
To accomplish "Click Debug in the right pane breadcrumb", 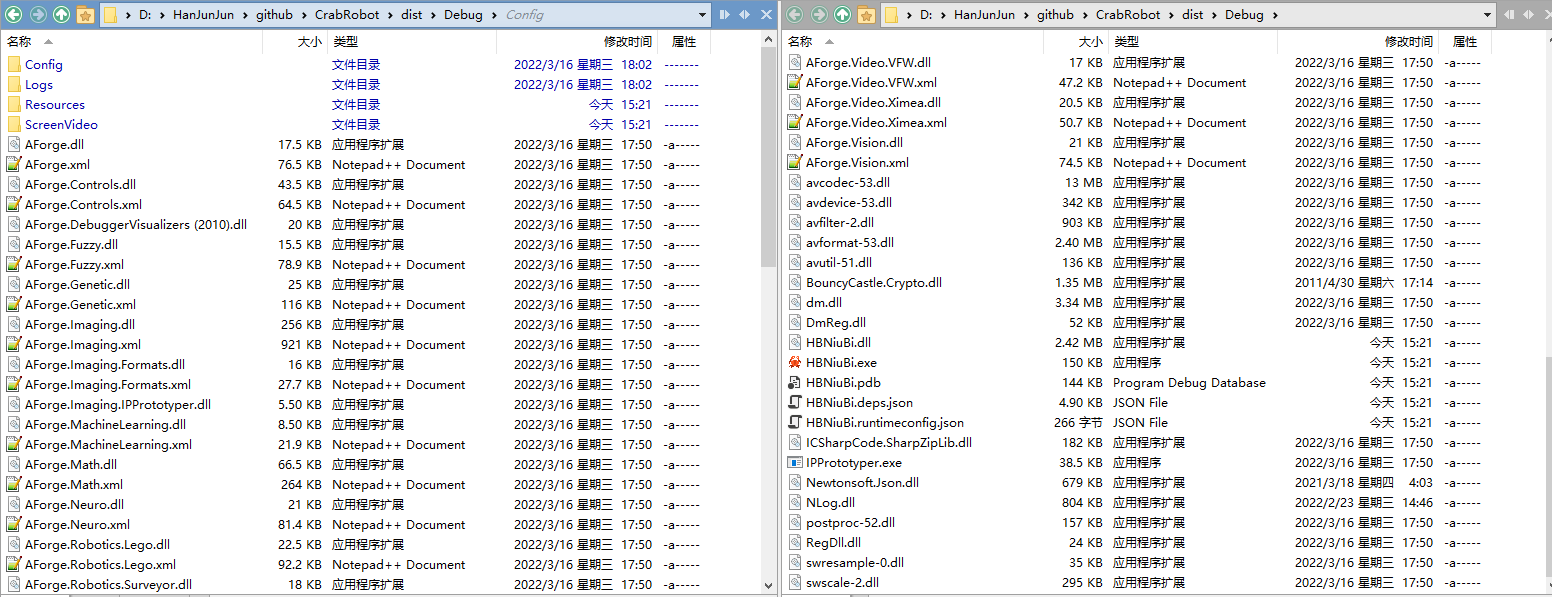I will coord(1244,15).
